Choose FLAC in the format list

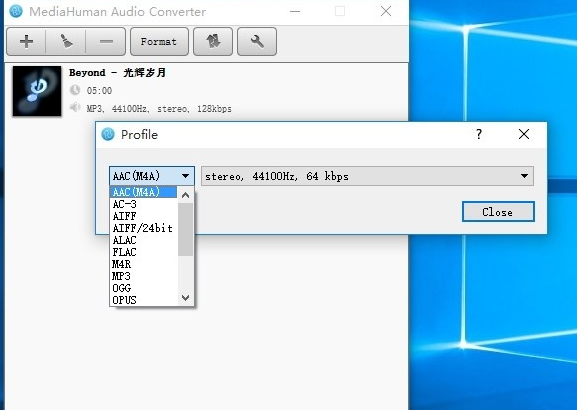point(144,252)
